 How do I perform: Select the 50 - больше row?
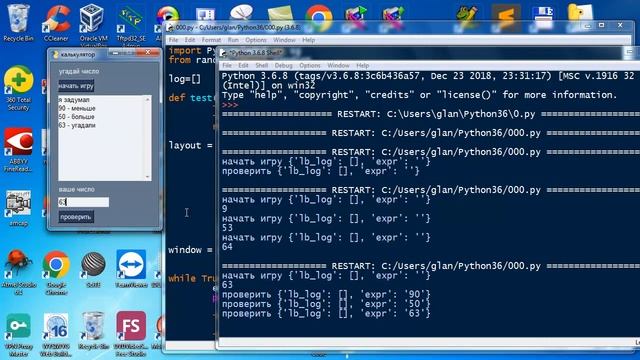click(x=101, y=117)
